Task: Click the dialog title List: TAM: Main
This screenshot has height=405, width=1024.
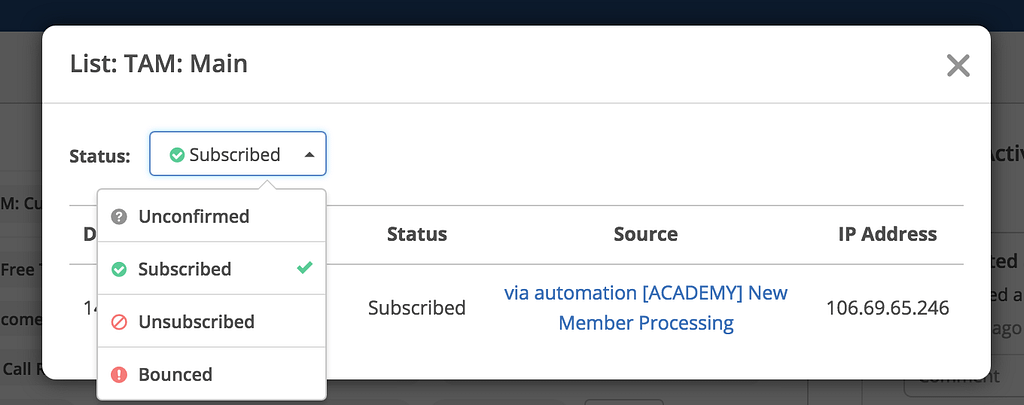Action: 159,64
